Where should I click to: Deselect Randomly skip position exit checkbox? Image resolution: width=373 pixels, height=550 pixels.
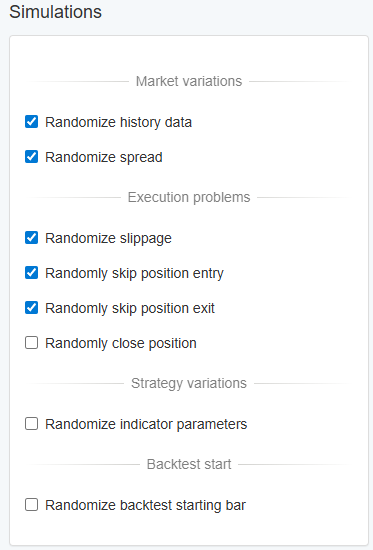coord(32,308)
